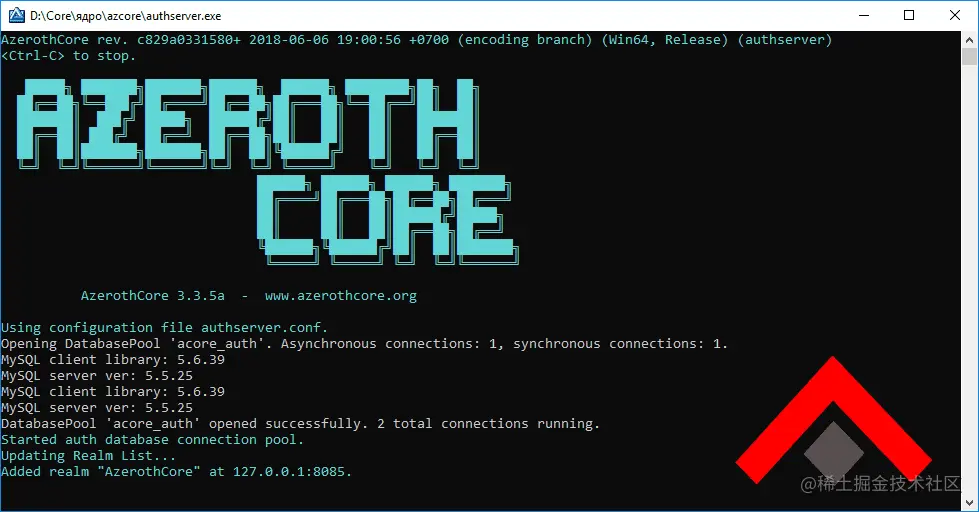Click the AzerothCore rev. version line
This screenshot has width=979, height=512.
[x=416, y=40]
